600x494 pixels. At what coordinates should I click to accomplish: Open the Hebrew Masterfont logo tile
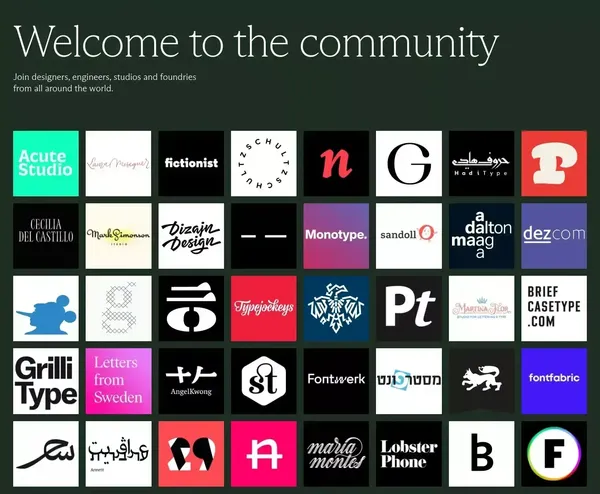(409, 381)
